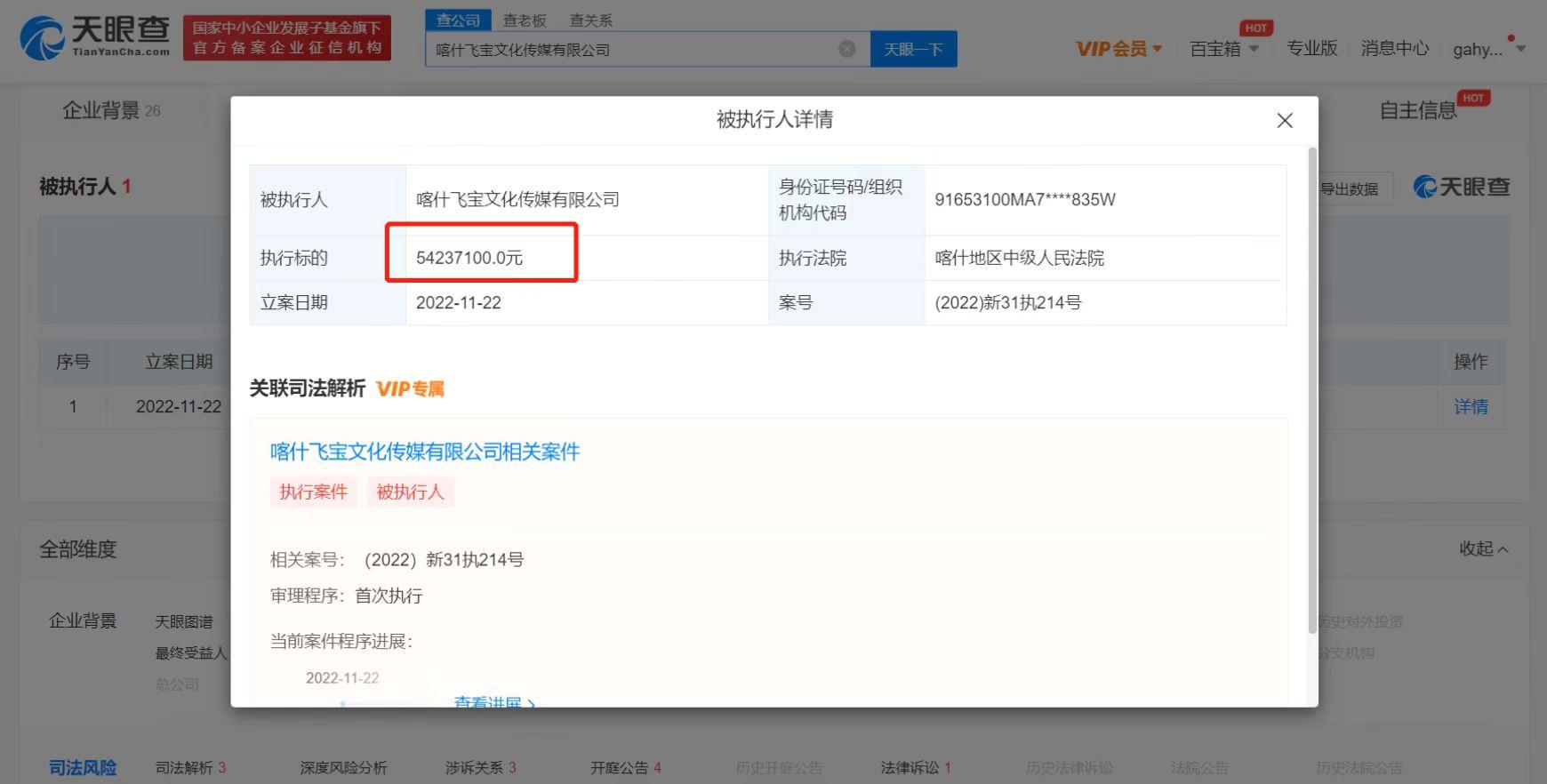Select execution amount 54237100.0元
This screenshot has width=1547, height=784.
[469, 258]
